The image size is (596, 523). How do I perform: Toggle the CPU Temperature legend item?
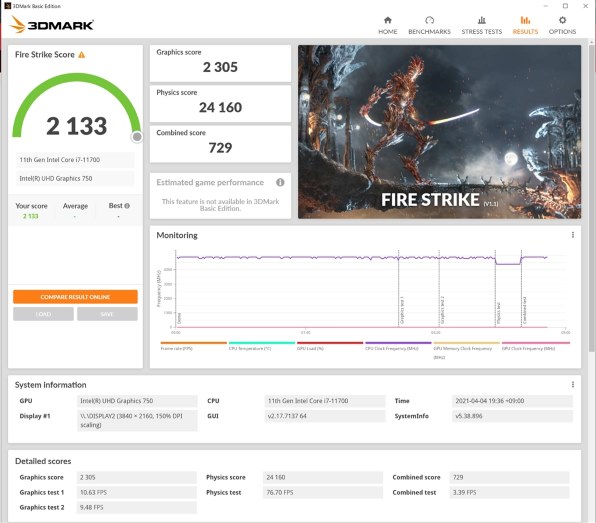click(x=262, y=346)
